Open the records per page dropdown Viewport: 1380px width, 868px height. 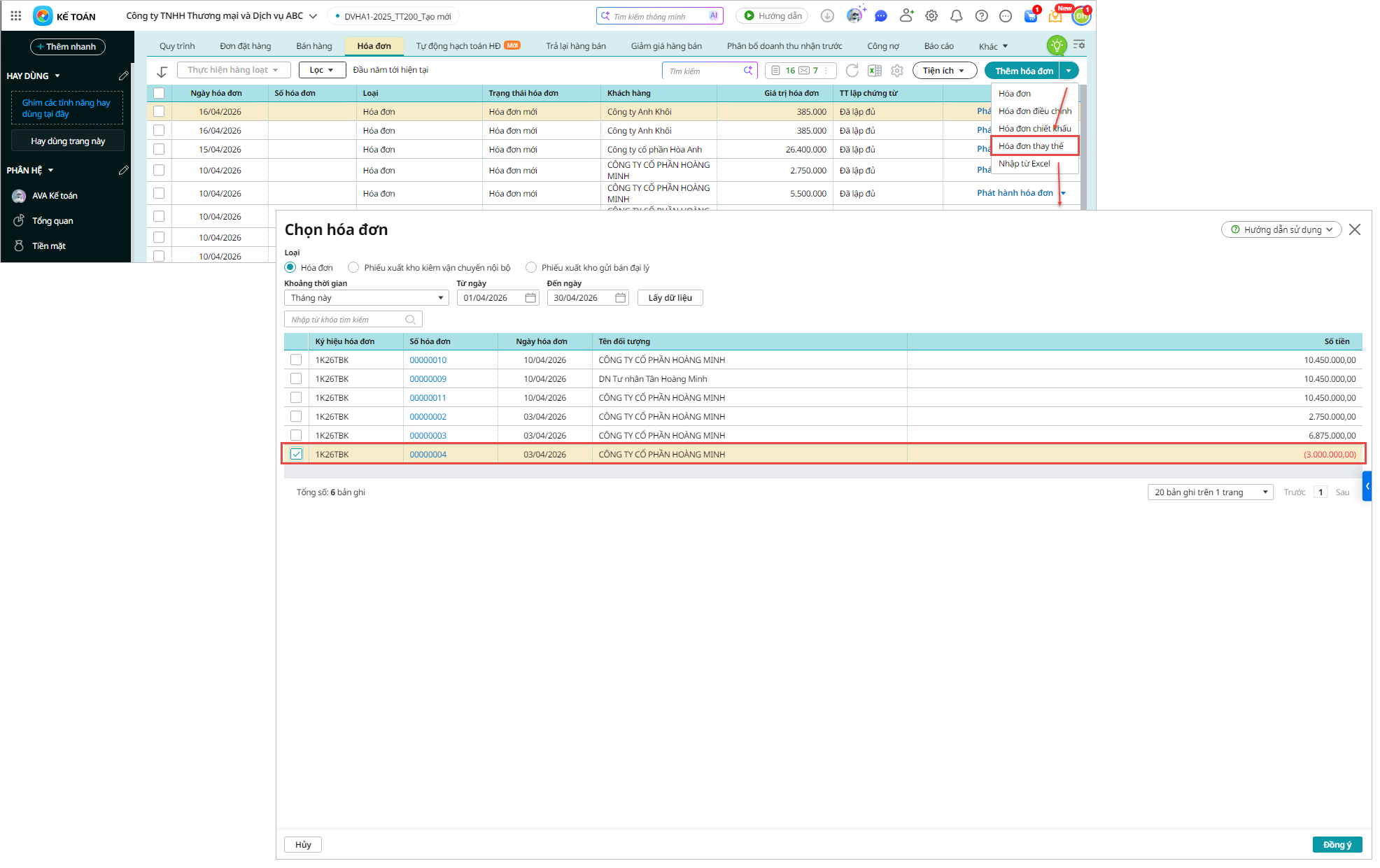(1210, 492)
